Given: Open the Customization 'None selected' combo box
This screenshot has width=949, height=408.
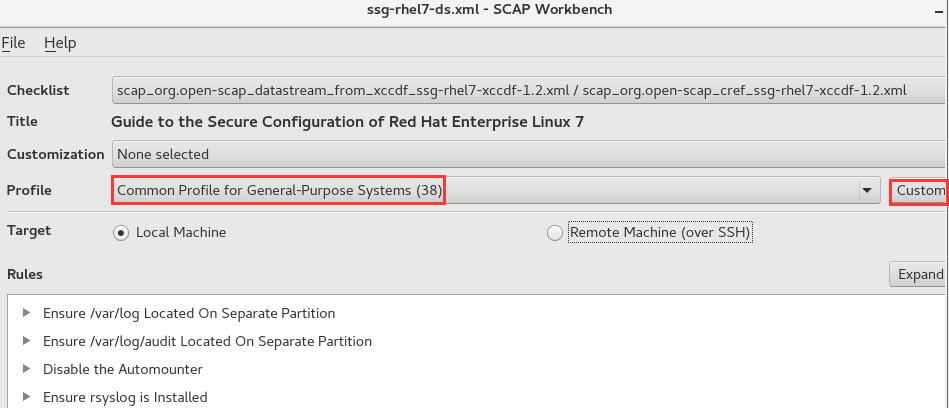Looking at the screenshot, I should [x=528, y=154].
